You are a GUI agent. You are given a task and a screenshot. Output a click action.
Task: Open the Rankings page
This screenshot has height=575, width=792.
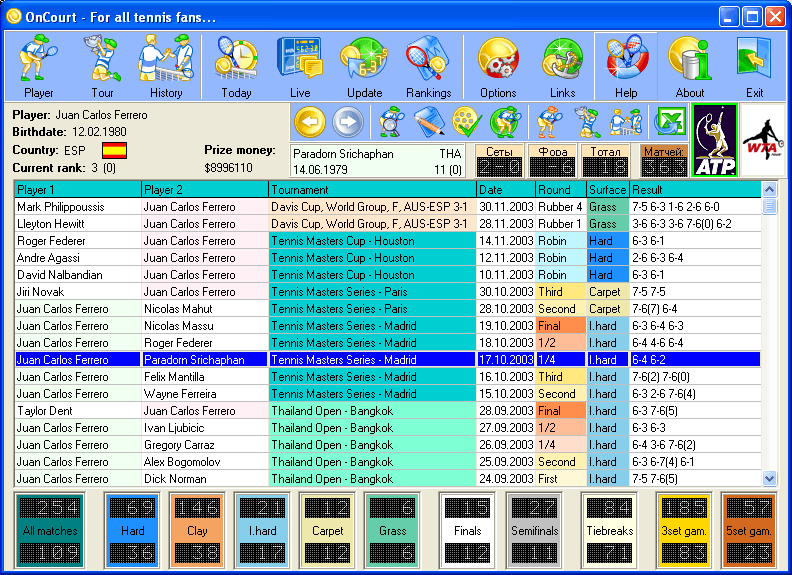[x=428, y=66]
